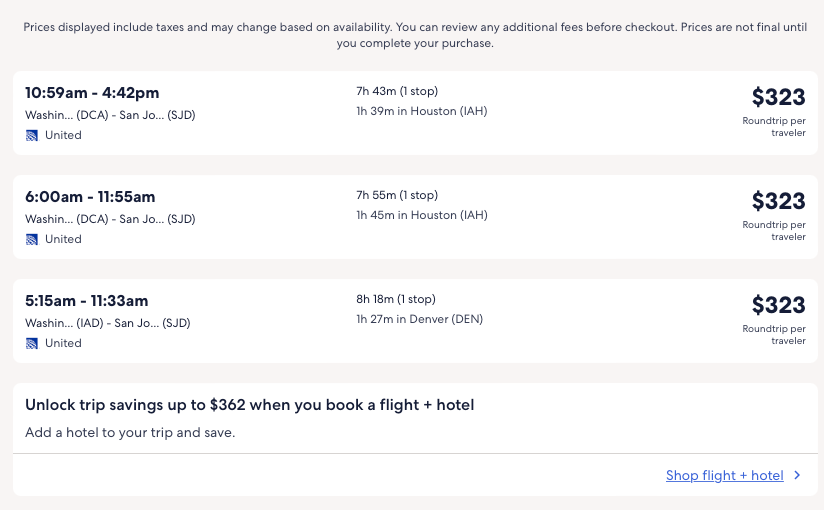The height and width of the screenshot is (510, 824).
Task: Click the Add a hotel to your trip text
Action: 130,433
